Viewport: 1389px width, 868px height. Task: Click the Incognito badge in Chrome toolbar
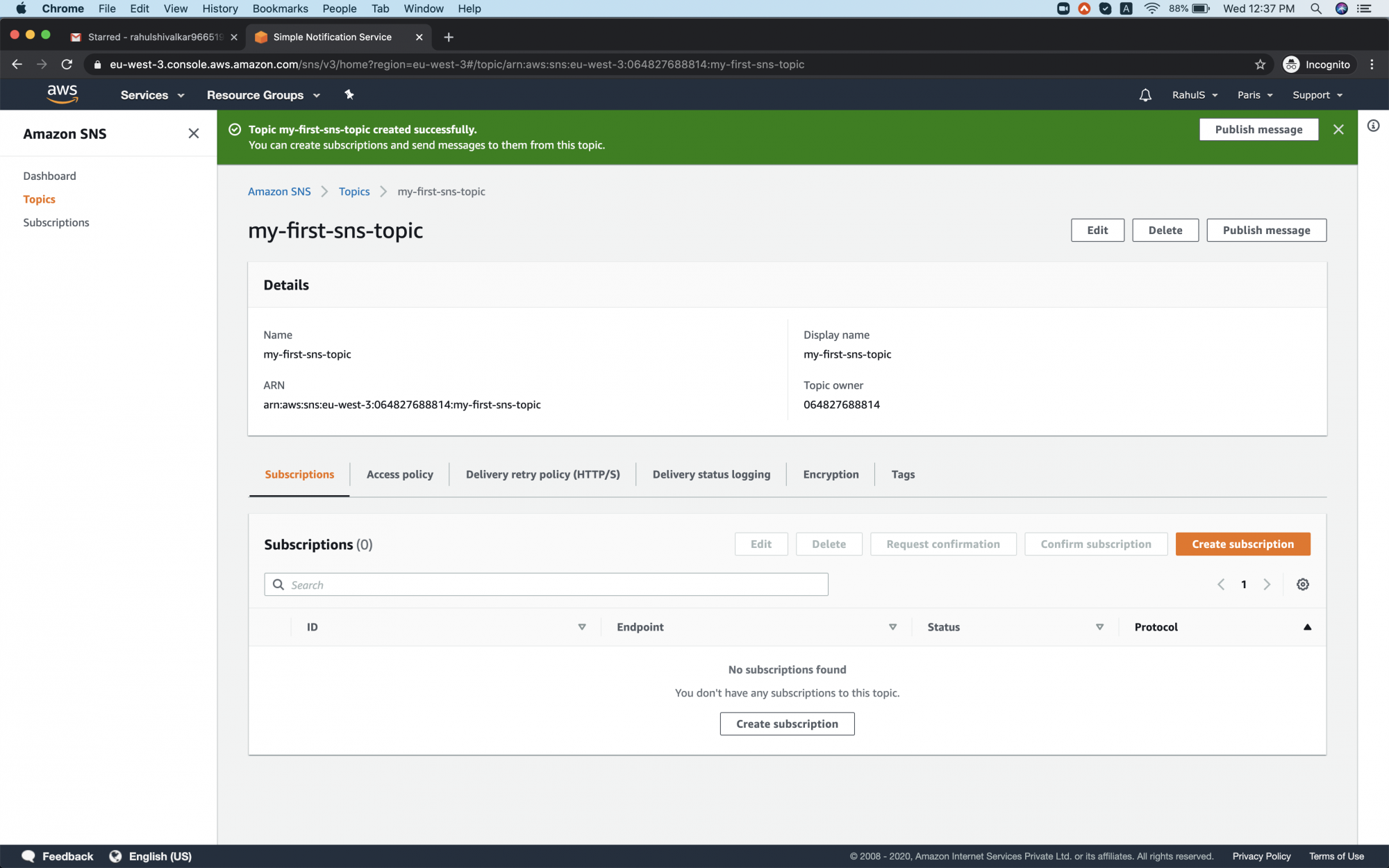click(x=1317, y=64)
